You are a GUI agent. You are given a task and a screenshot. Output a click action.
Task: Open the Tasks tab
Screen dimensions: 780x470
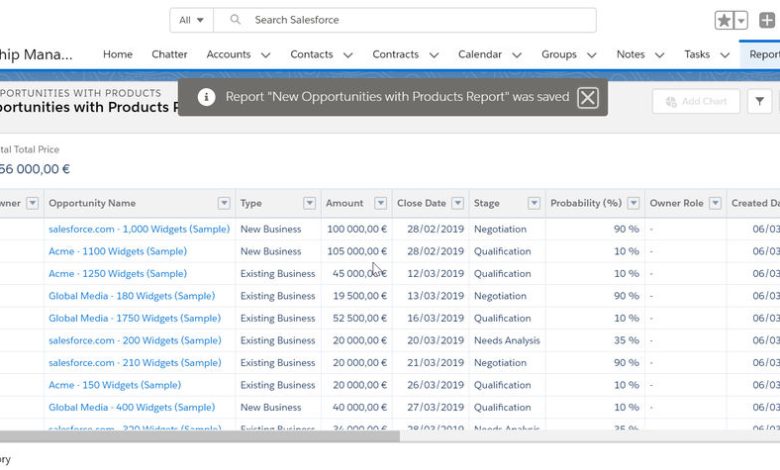point(697,54)
